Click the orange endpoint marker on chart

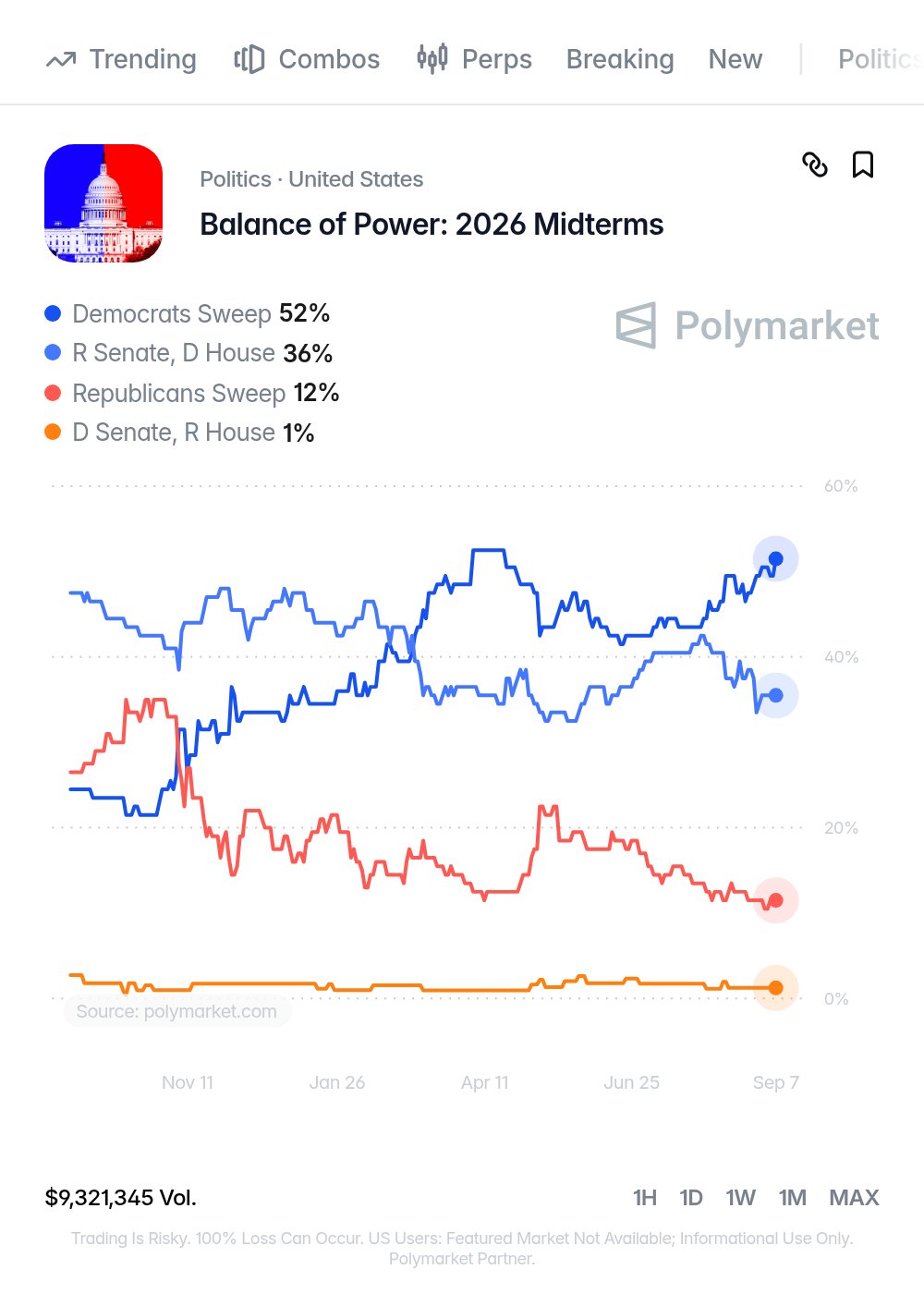tap(776, 988)
